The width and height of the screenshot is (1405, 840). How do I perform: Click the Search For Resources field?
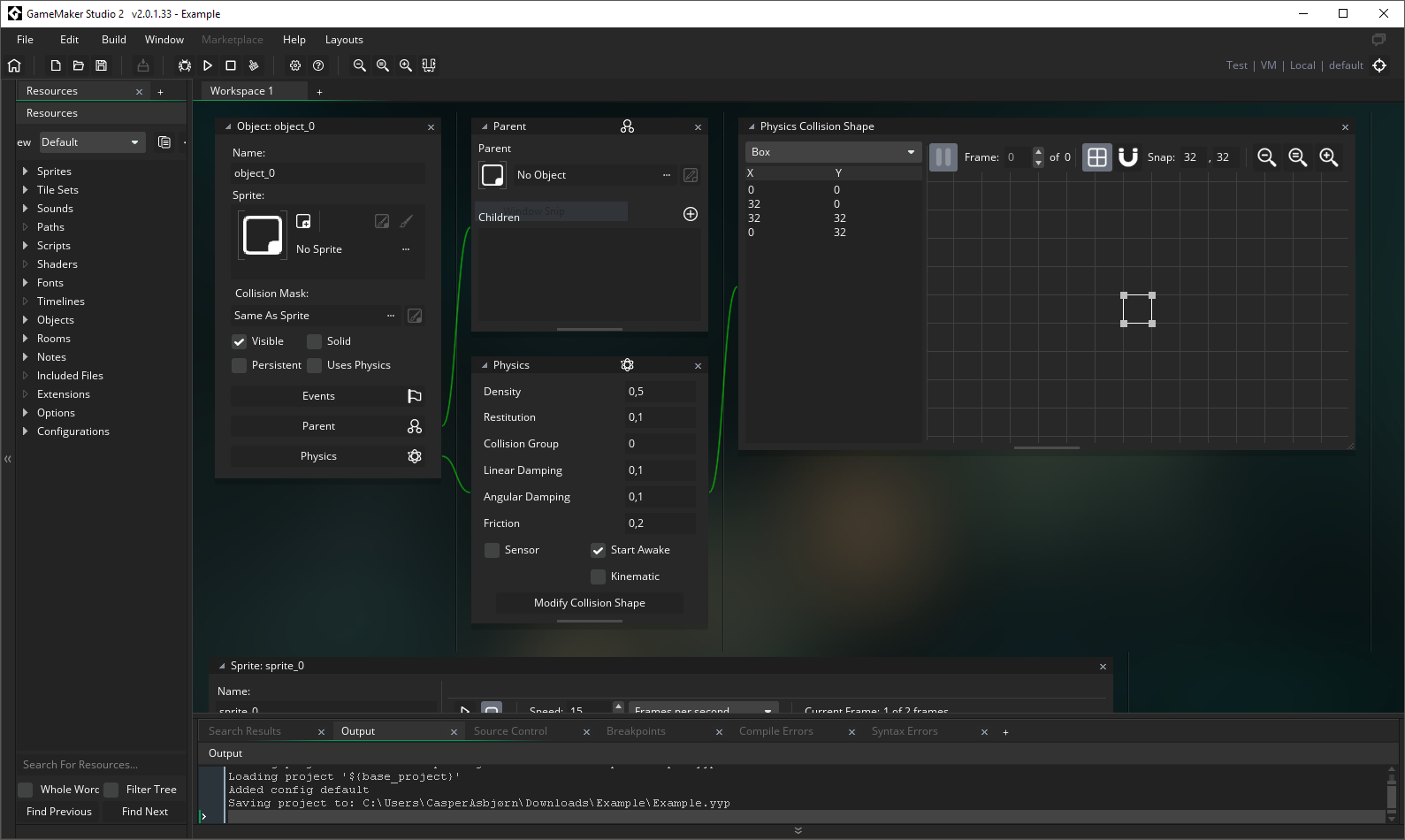tap(101, 765)
